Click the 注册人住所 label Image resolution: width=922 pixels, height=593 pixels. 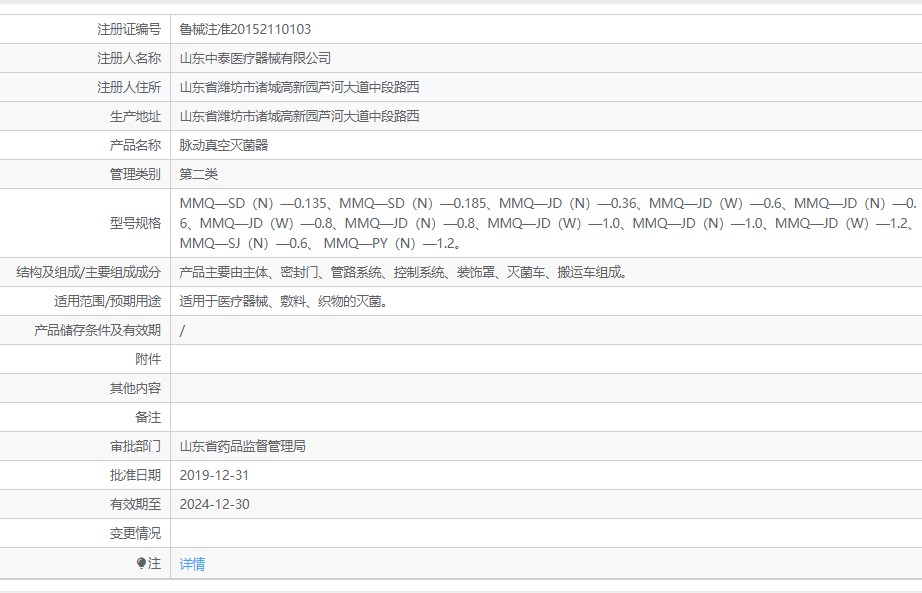[x=129, y=87]
